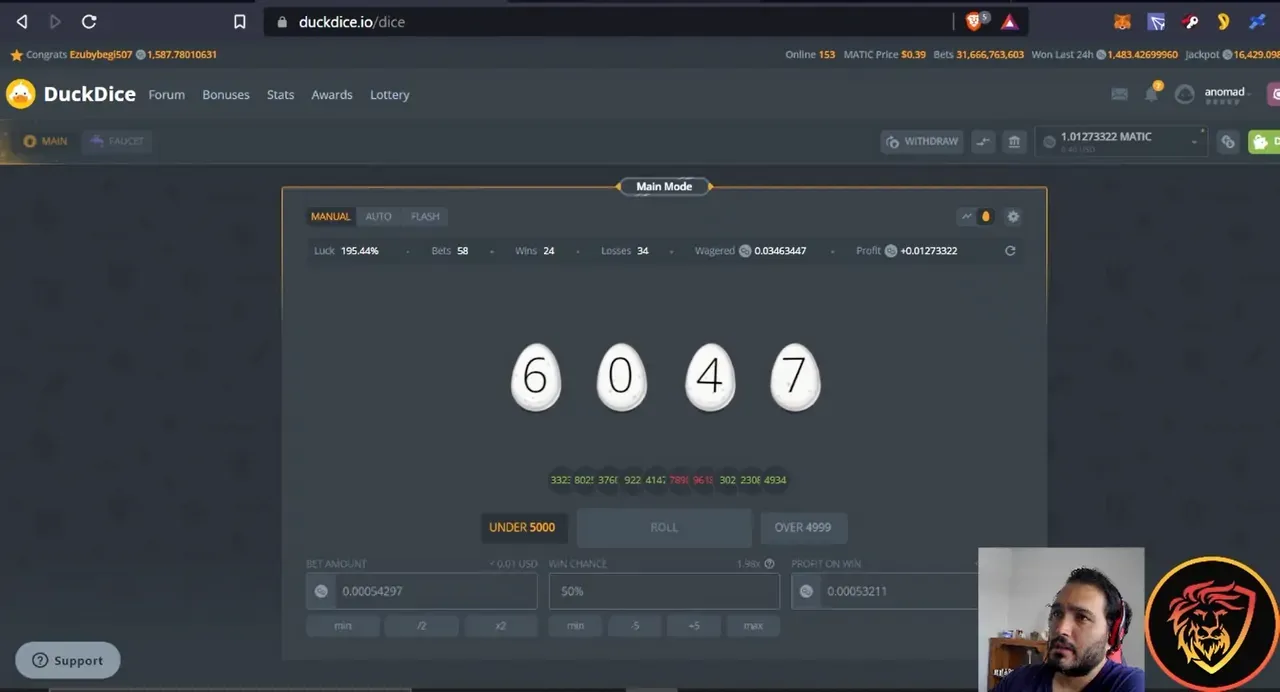This screenshot has height=692, width=1280.
Task: Switch to the FLASH betting tab
Action: coord(425,216)
